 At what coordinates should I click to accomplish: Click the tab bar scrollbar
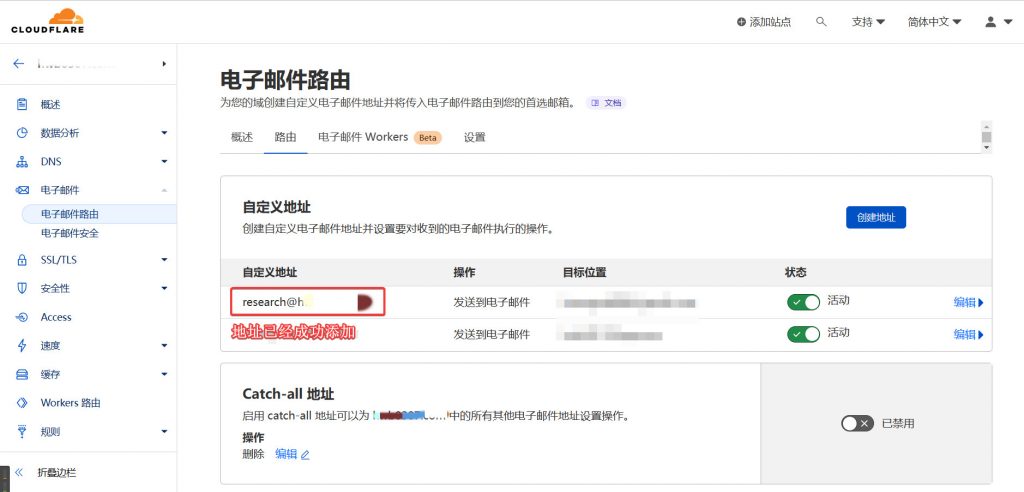(x=986, y=137)
